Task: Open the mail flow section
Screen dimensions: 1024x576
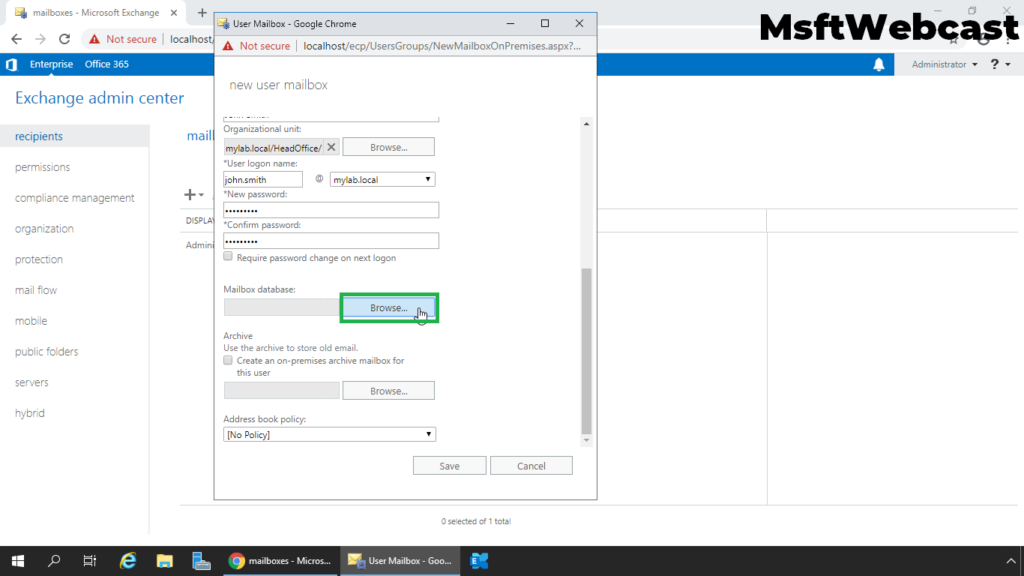Action: click(x=36, y=289)
